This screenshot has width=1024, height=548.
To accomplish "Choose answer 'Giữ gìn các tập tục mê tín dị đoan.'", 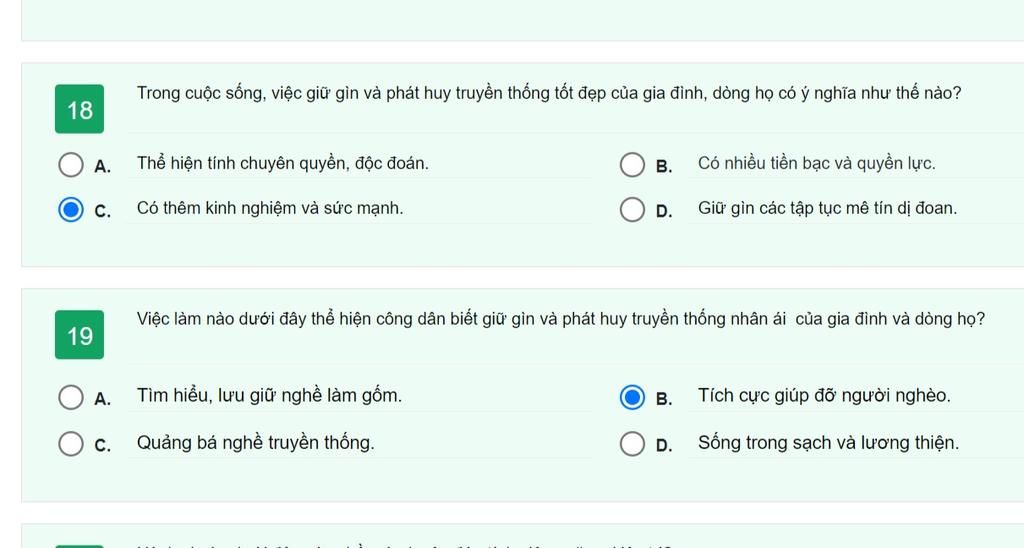I will [827, 208].
